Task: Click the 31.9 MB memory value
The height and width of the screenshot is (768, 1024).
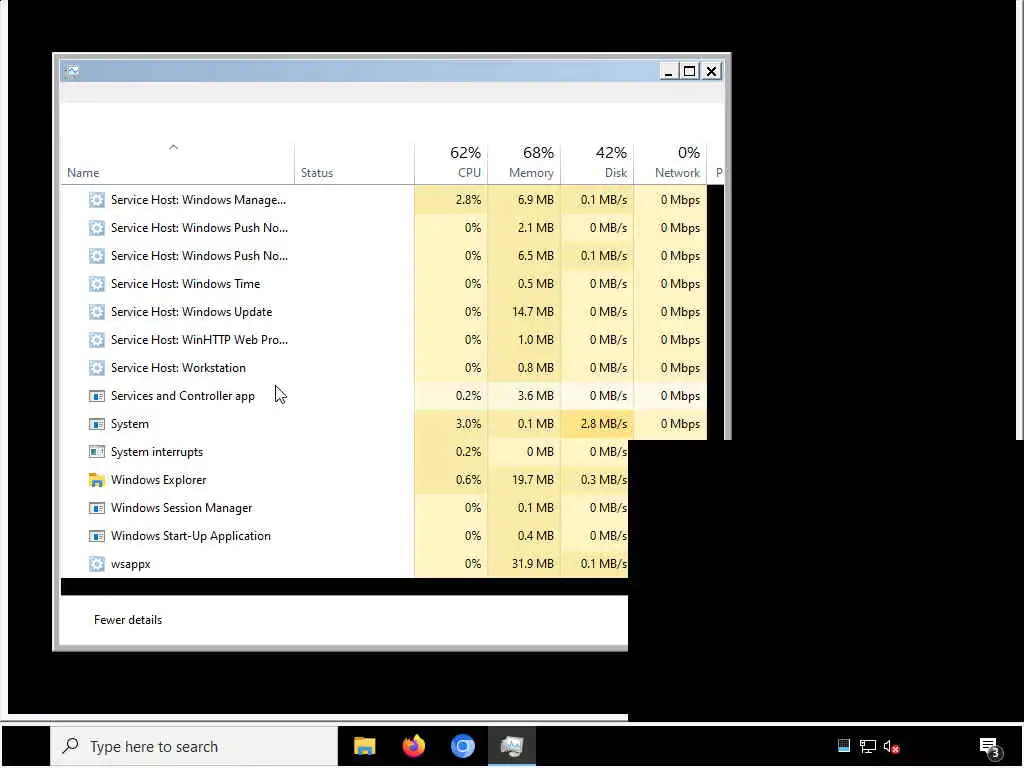Action: pos(533,564)
